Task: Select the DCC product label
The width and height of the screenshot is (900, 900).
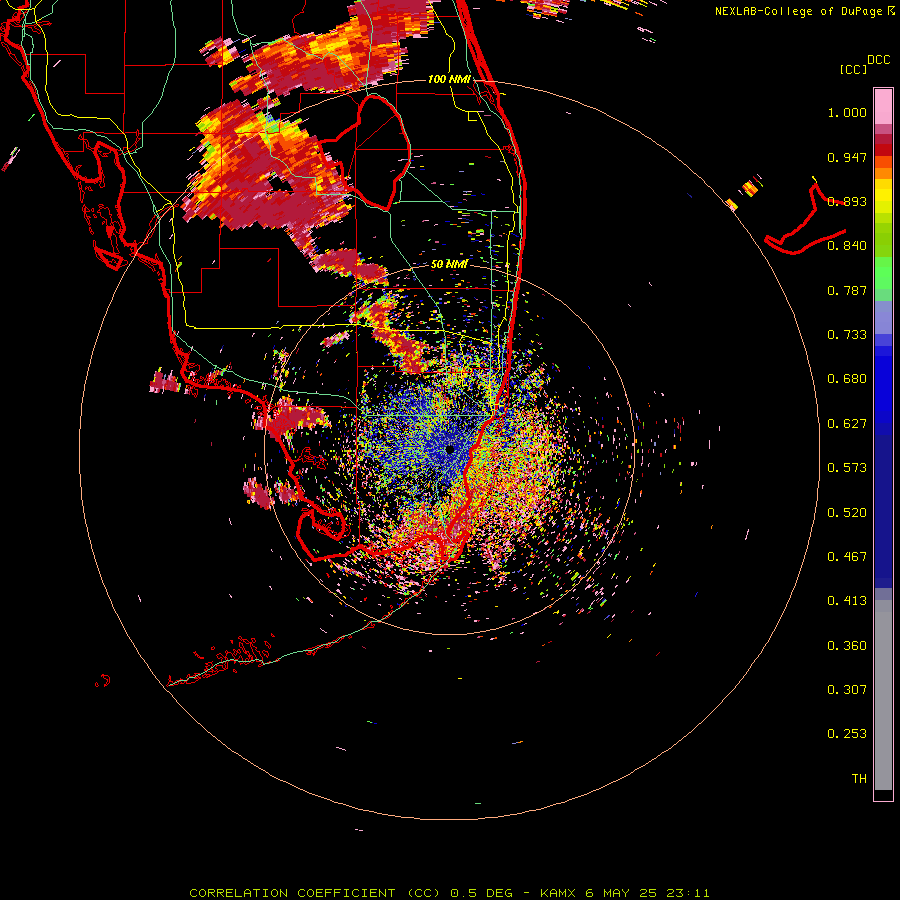Action: [x=878, y=60]
